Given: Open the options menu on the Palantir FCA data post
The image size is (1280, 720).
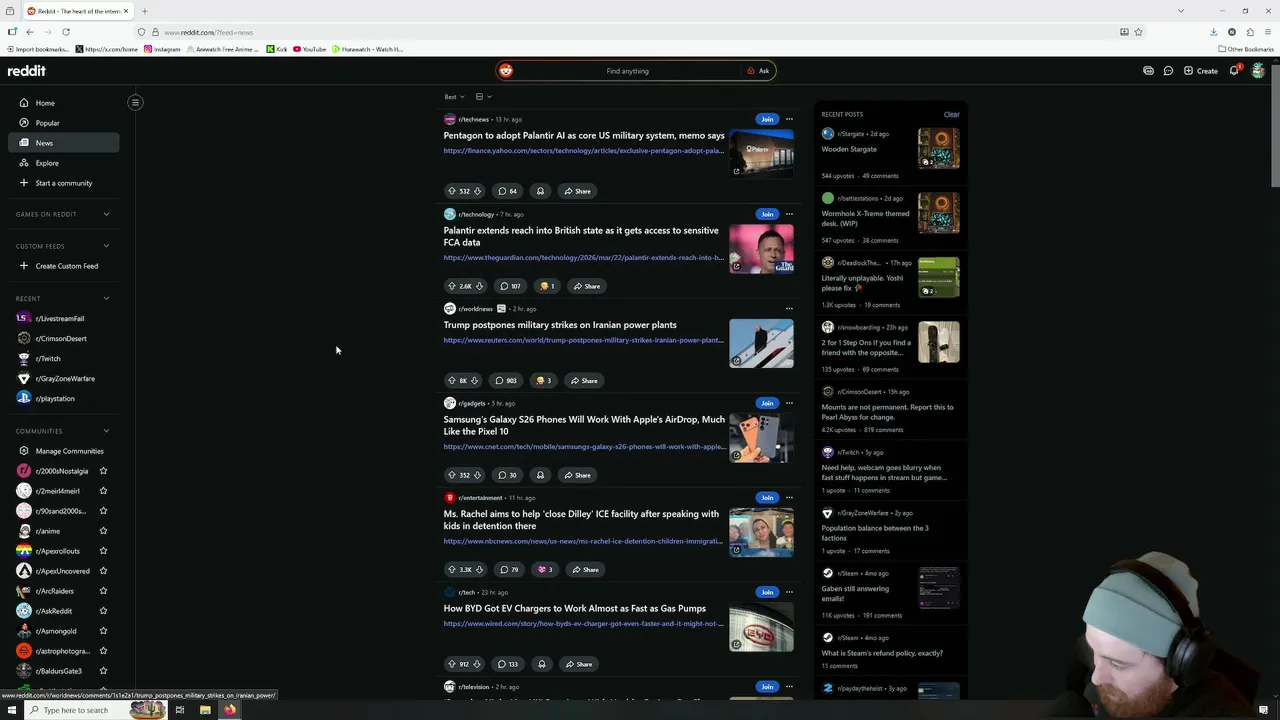Looking at the screenshot, I should [x=789, y=214].
